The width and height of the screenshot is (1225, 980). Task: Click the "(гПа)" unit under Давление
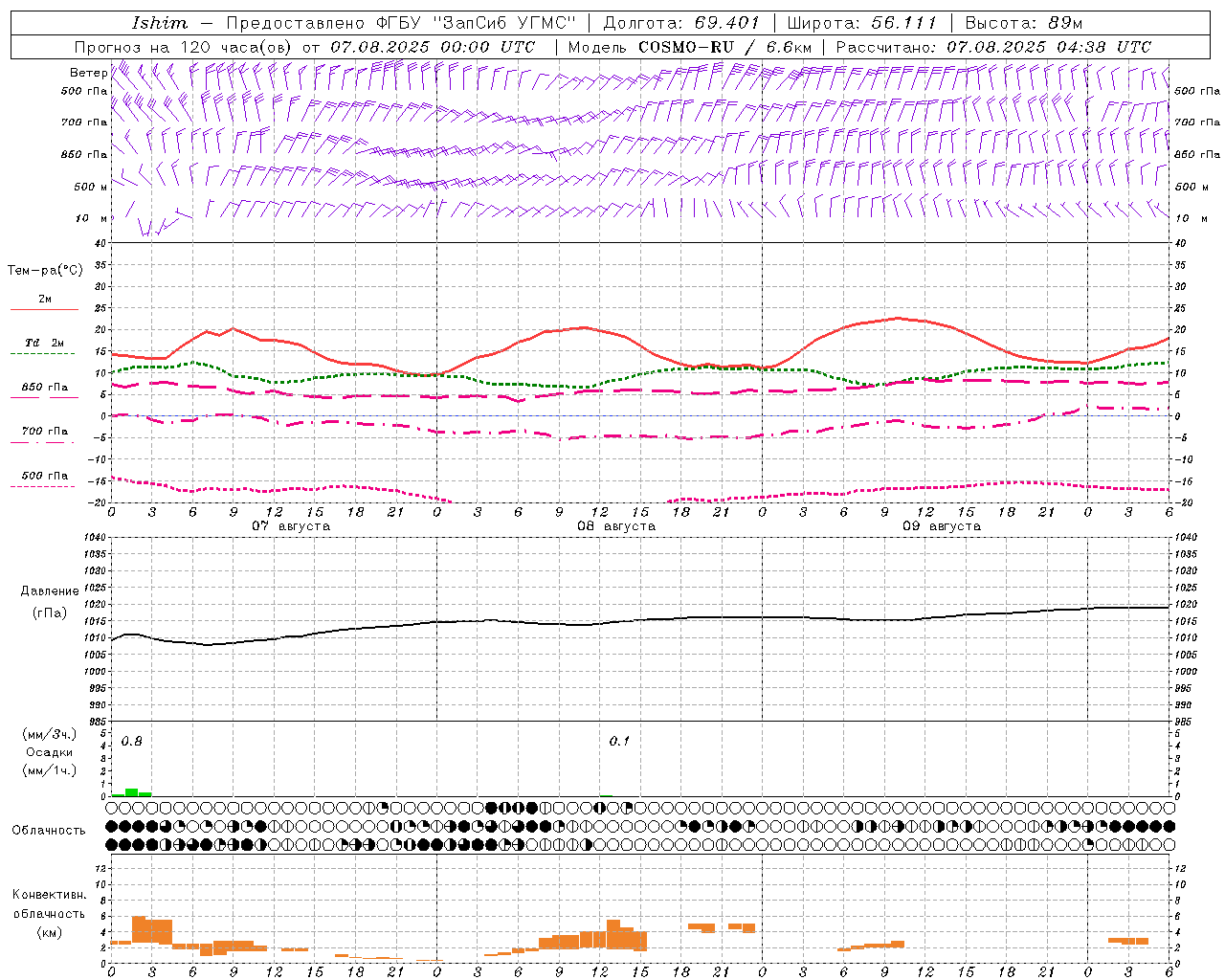(x=50, y=612)
